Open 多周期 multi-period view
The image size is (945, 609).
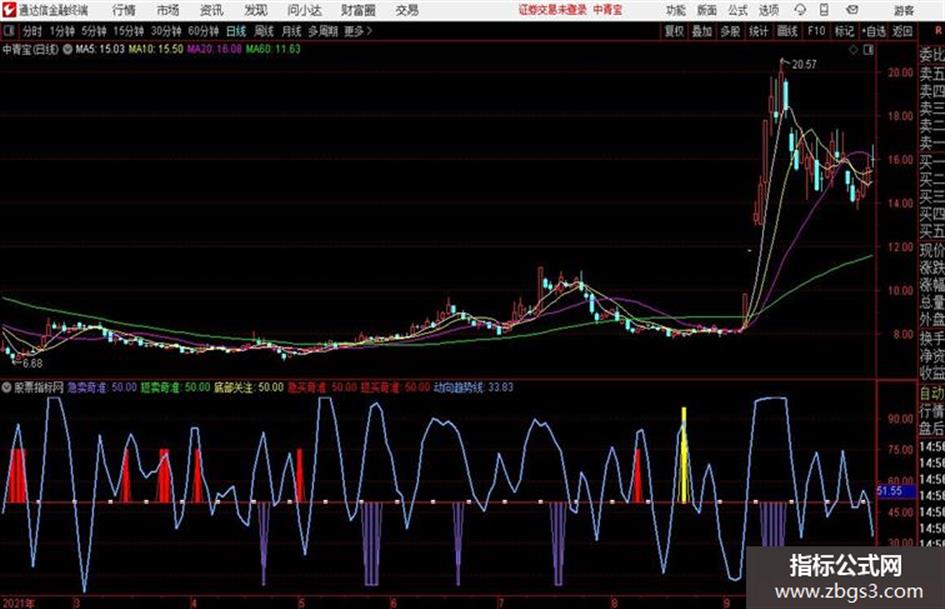(x=323, y=31)
